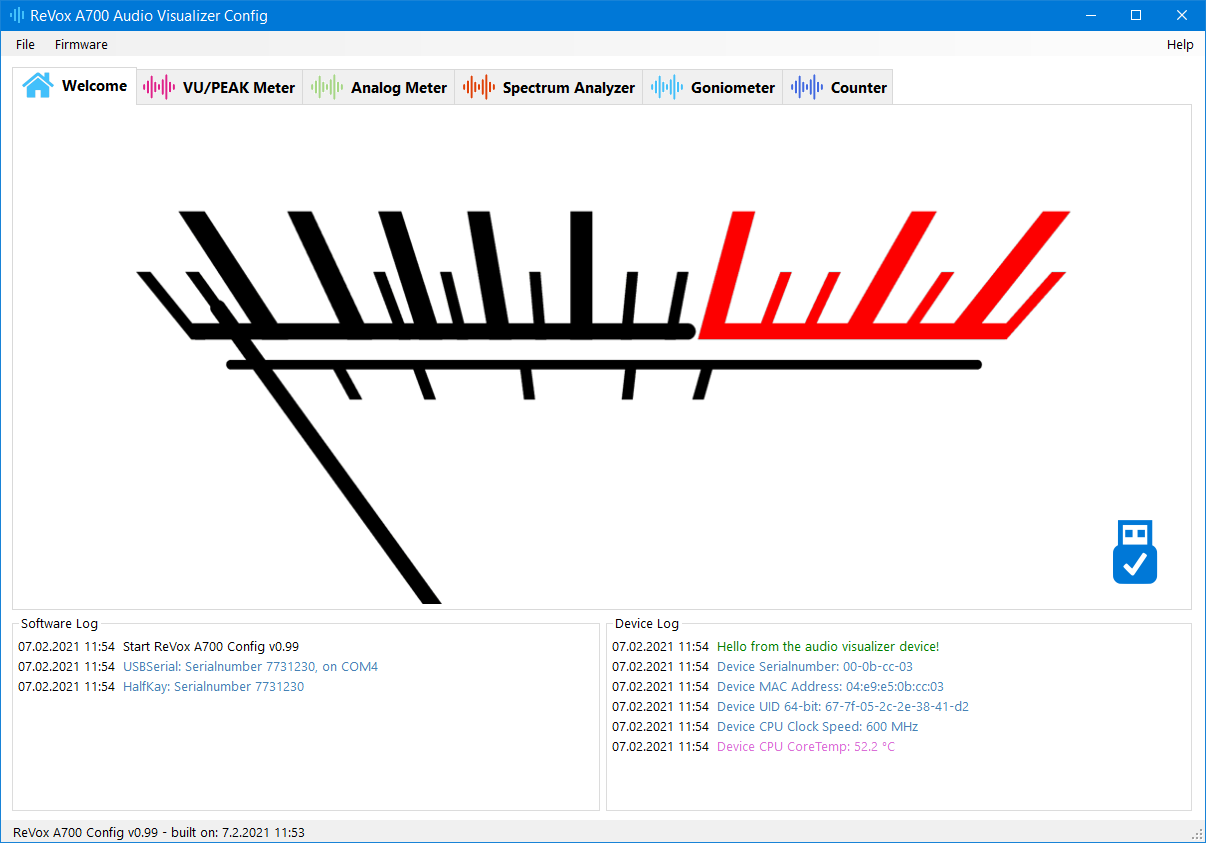Image resolution: width=1206 pixels, height=843 pixels.
Task: Click the Device Log group label
Action: pyautogui.click(x=647, y=624)
